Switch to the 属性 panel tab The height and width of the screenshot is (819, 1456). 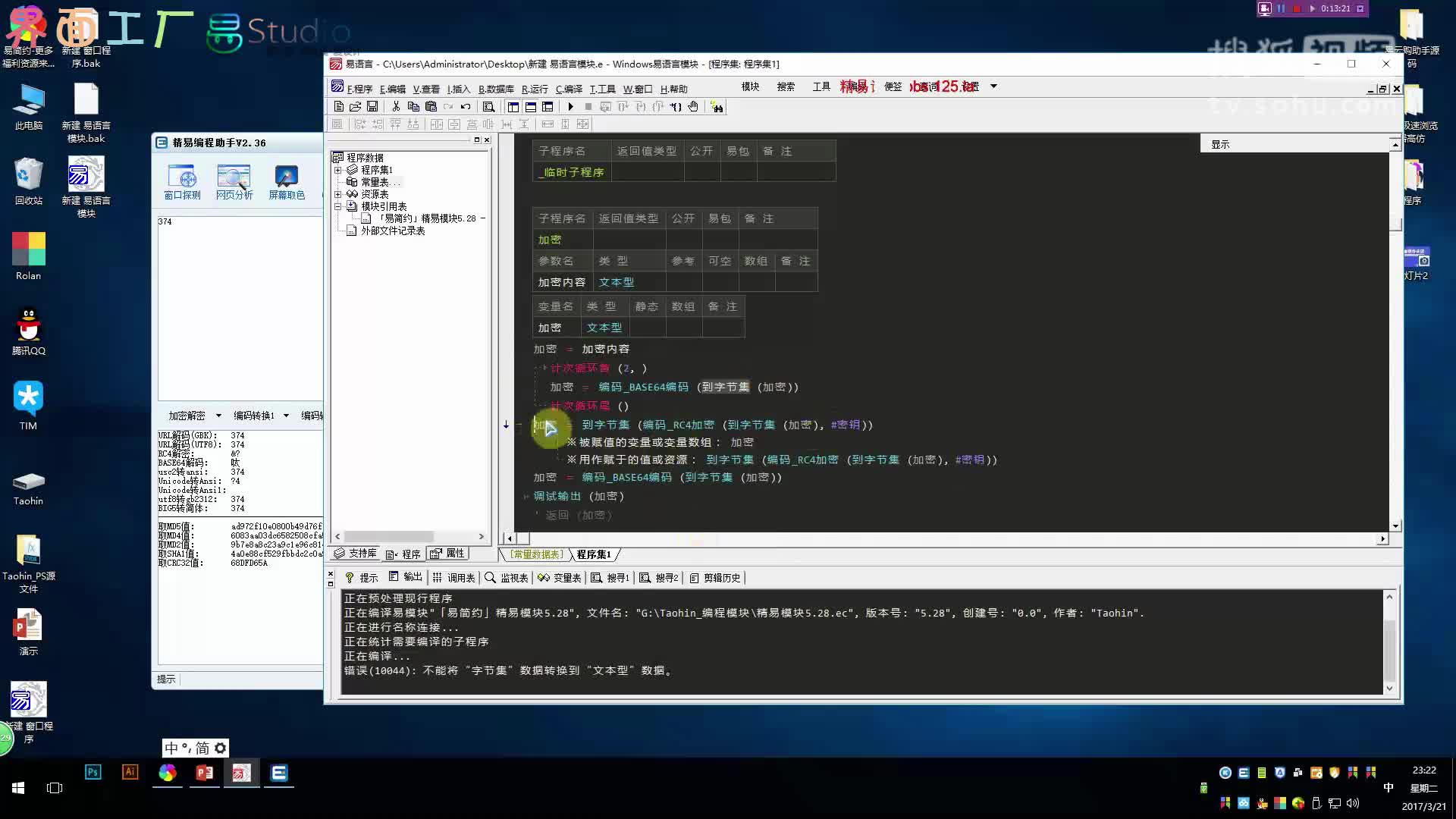[x=448, y=554]
